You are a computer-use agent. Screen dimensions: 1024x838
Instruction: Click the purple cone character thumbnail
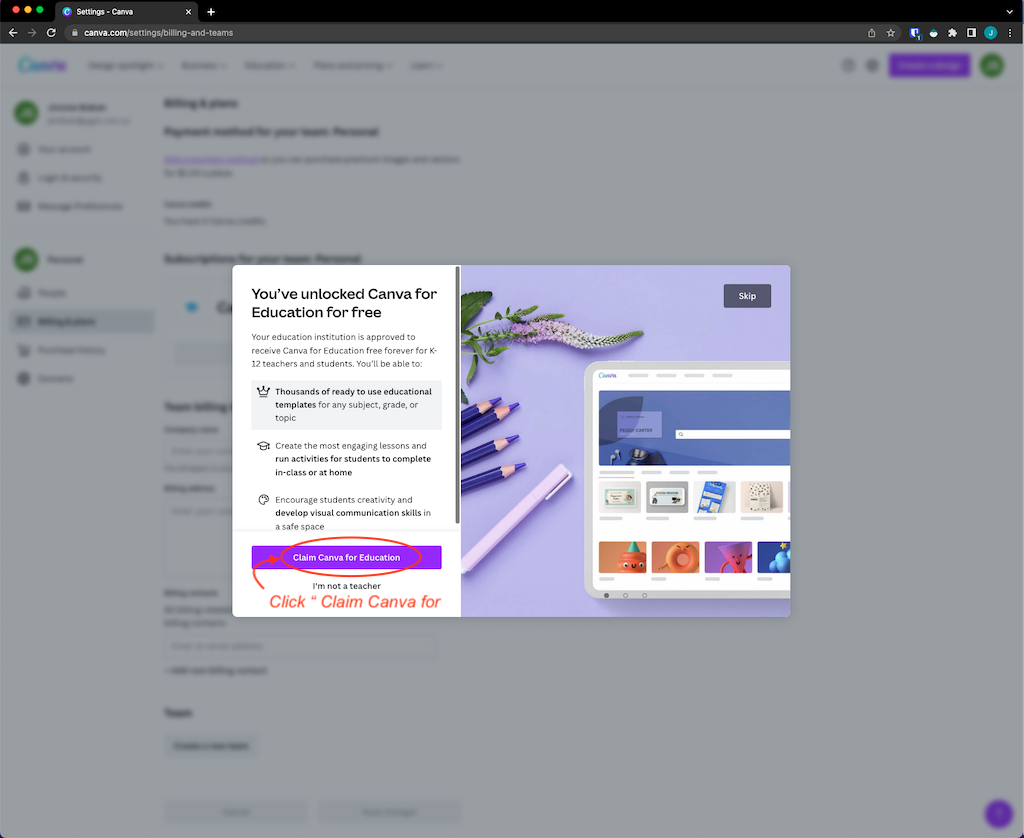[x=728, y=557]
